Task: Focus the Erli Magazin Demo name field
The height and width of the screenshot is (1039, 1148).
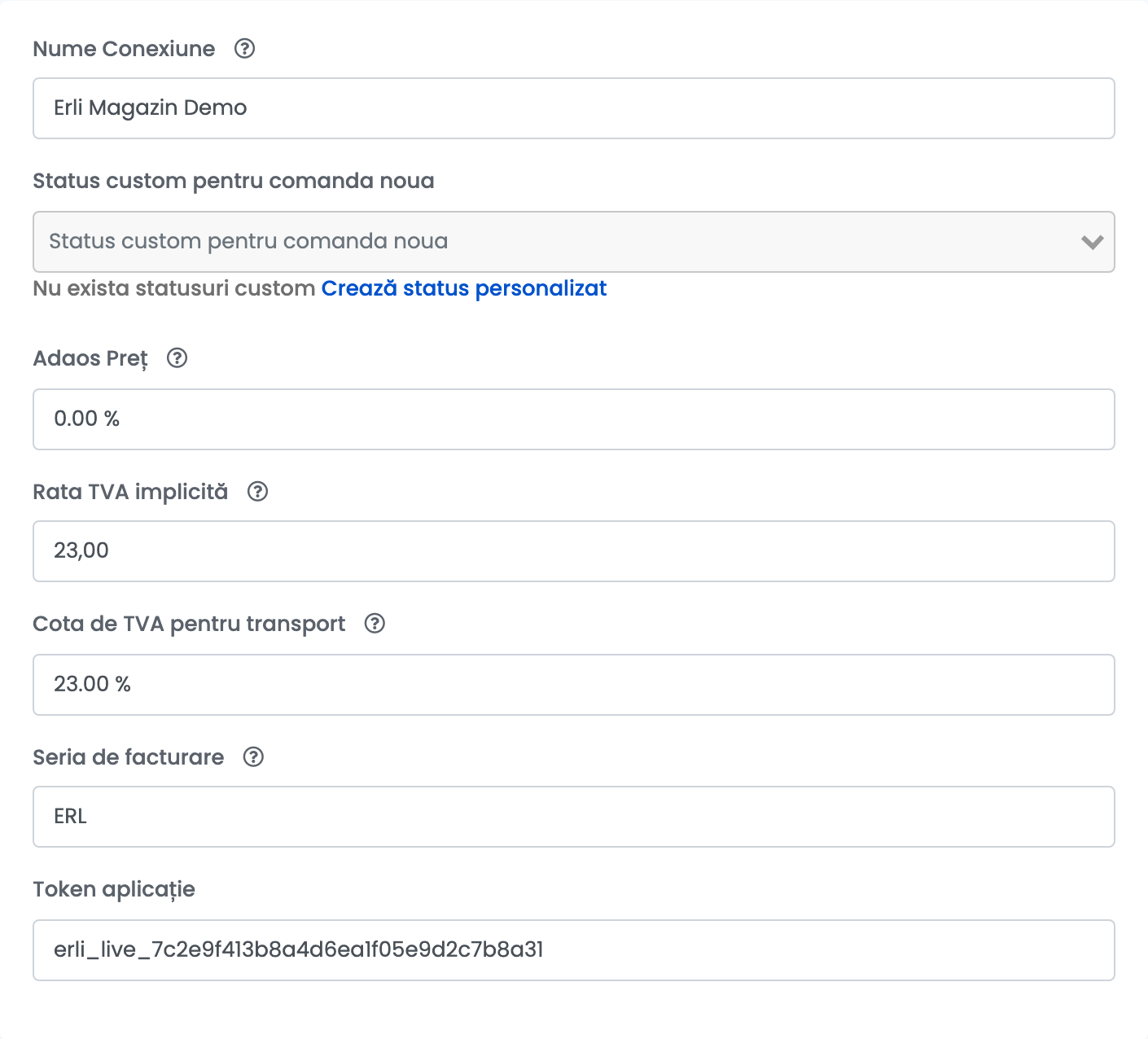Action: click(x=573, y=108)
